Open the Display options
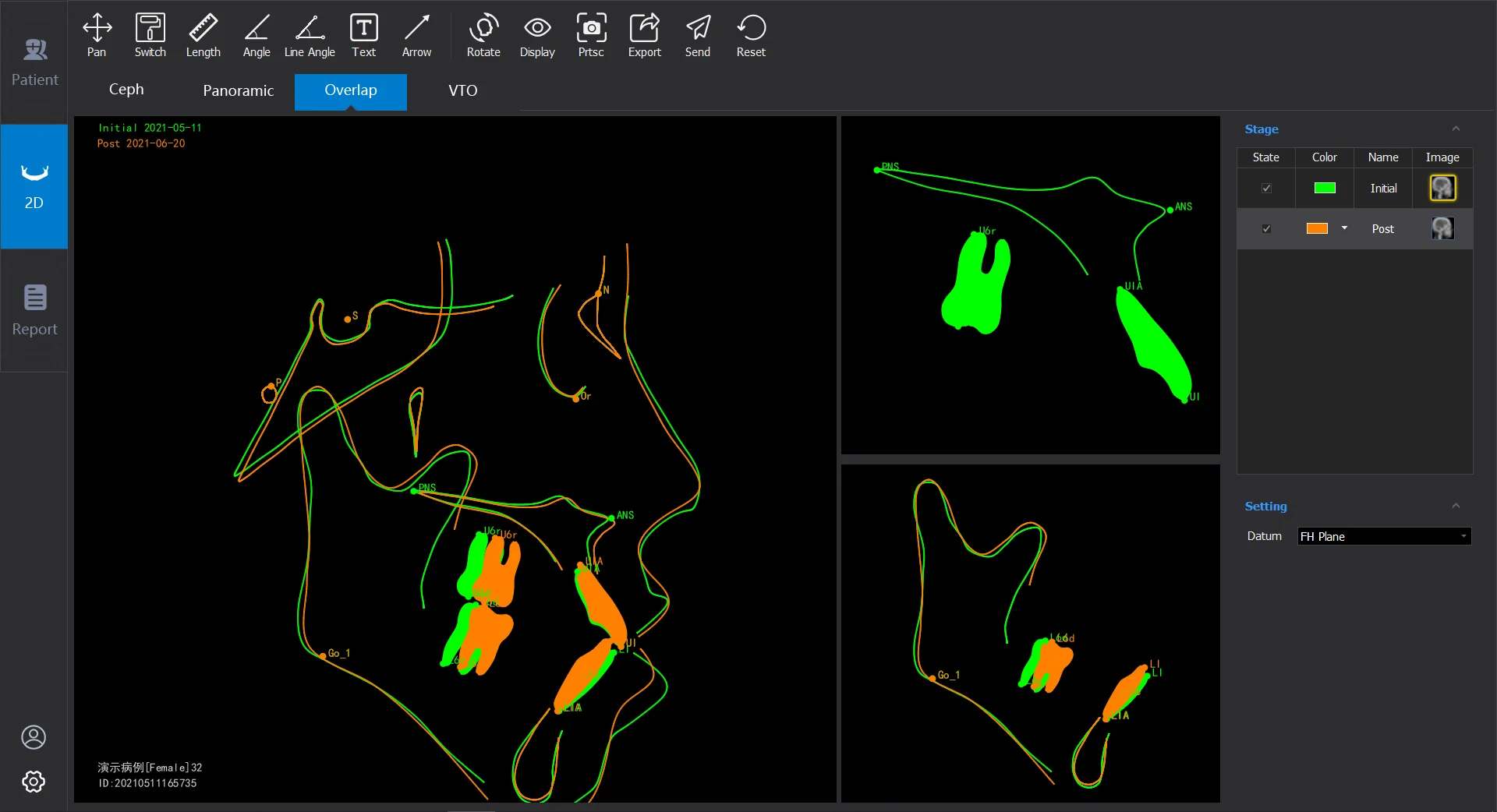The width and height of the screenshot is (1497, 812). click(x=537, y=36)
